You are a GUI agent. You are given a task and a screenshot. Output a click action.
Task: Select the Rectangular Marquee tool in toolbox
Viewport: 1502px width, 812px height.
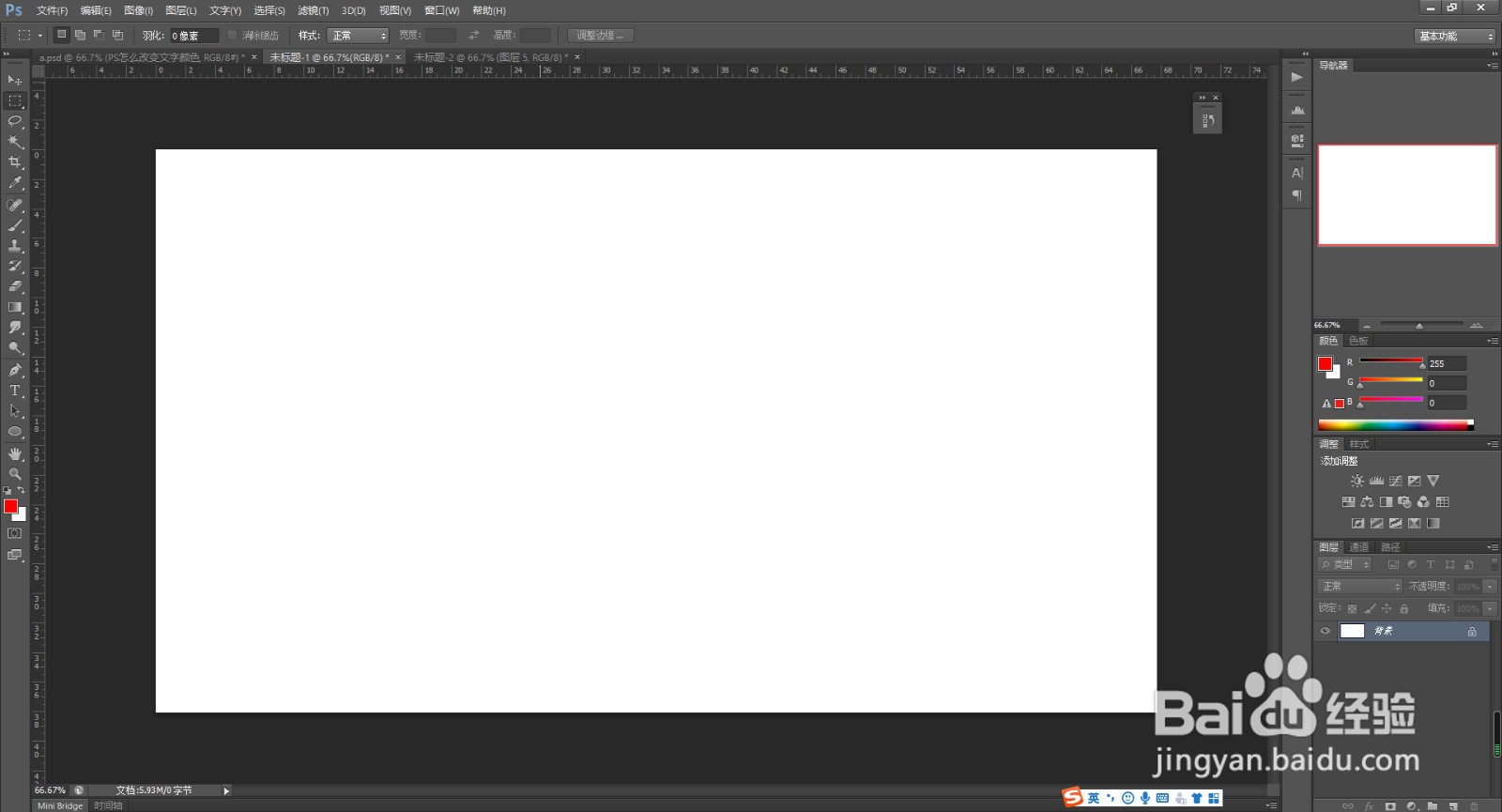pyautogui.click(x=15, y=100)
